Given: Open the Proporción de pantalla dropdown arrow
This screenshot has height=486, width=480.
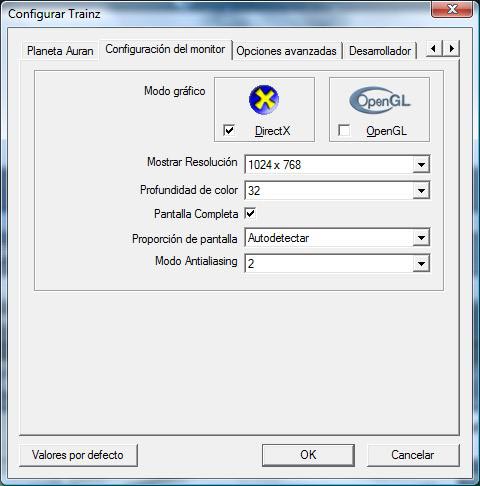Looking at the screenshot, I should [x=421, y=238].
